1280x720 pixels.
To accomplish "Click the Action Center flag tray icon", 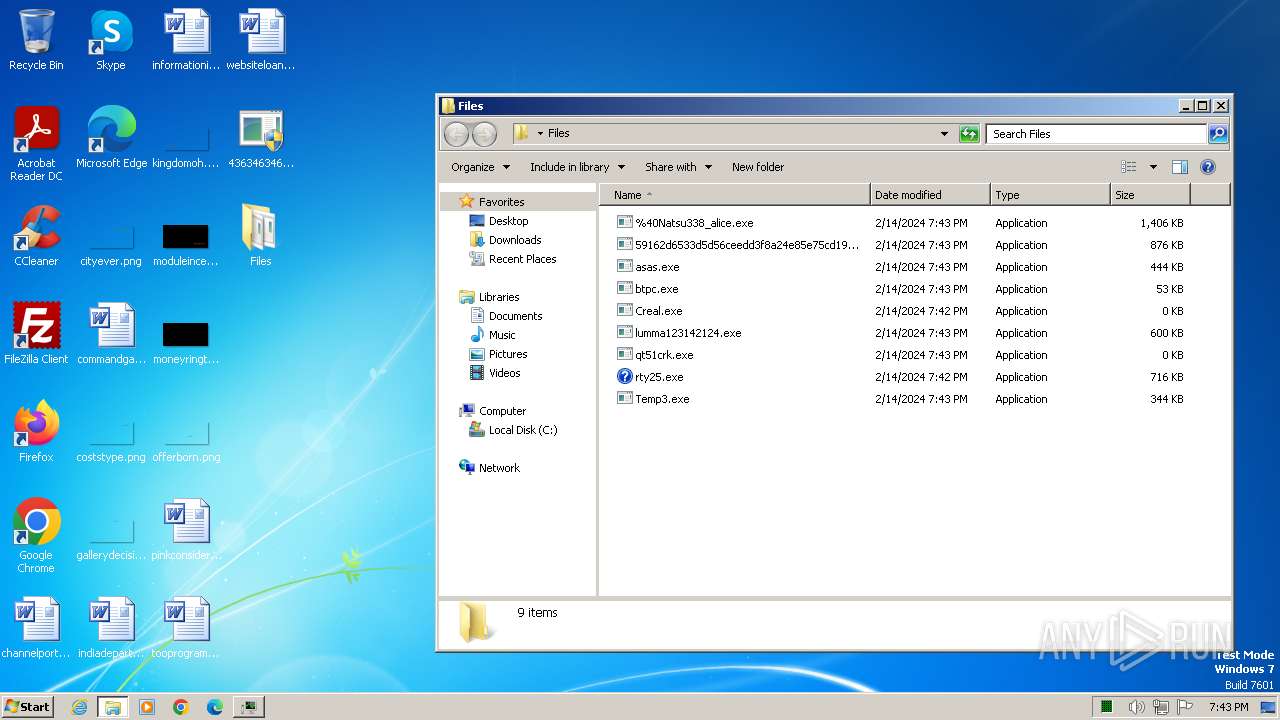I will [1183, 707].
